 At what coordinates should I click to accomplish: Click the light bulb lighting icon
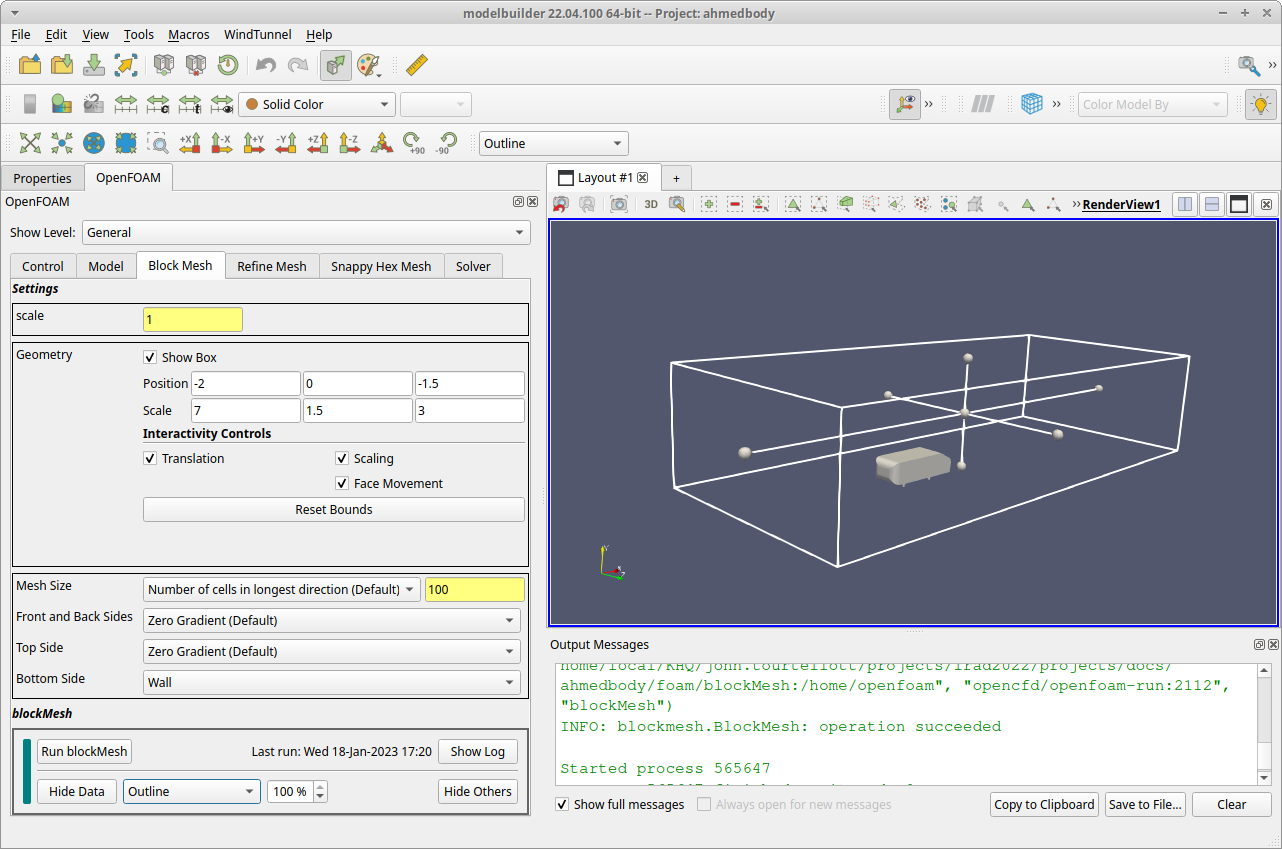coord(1261,104)
